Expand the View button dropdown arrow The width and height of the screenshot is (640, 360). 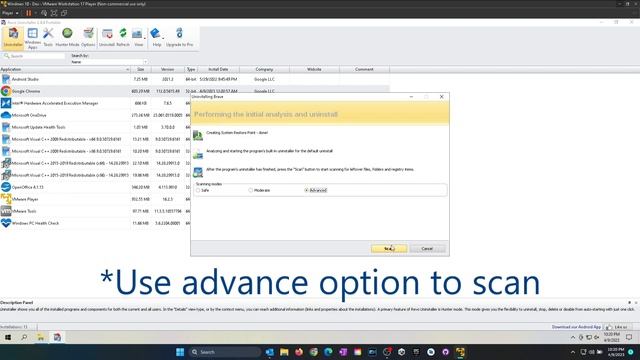point(145,38)
